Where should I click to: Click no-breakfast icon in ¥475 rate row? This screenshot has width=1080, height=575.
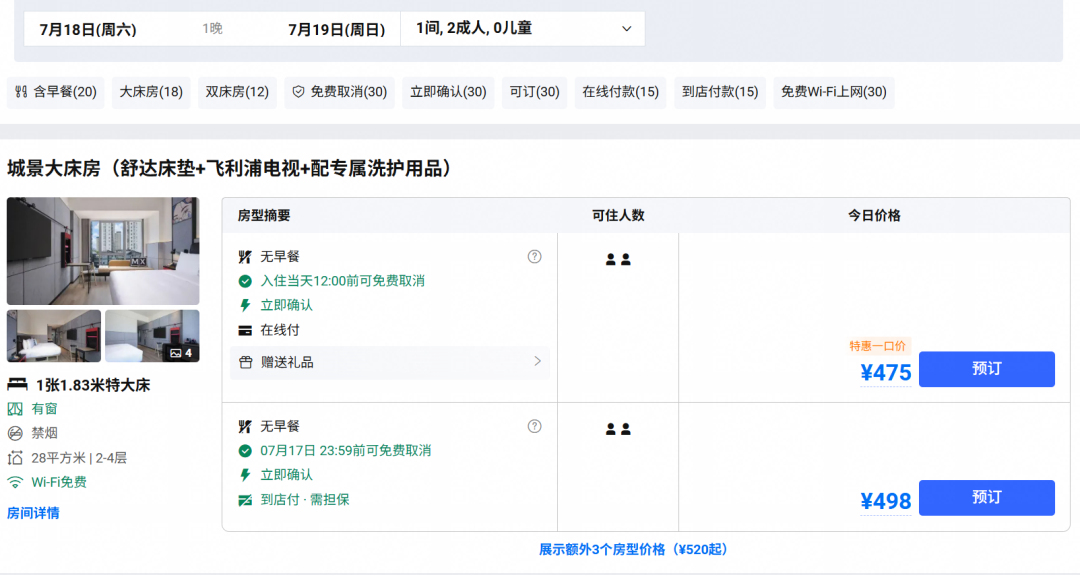click(245, 257)
